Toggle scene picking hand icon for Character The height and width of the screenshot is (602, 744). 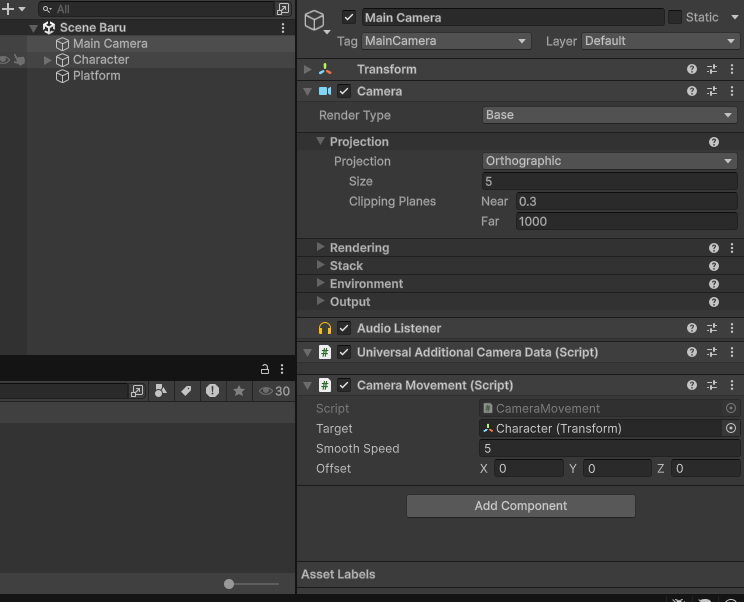[19, 60]
